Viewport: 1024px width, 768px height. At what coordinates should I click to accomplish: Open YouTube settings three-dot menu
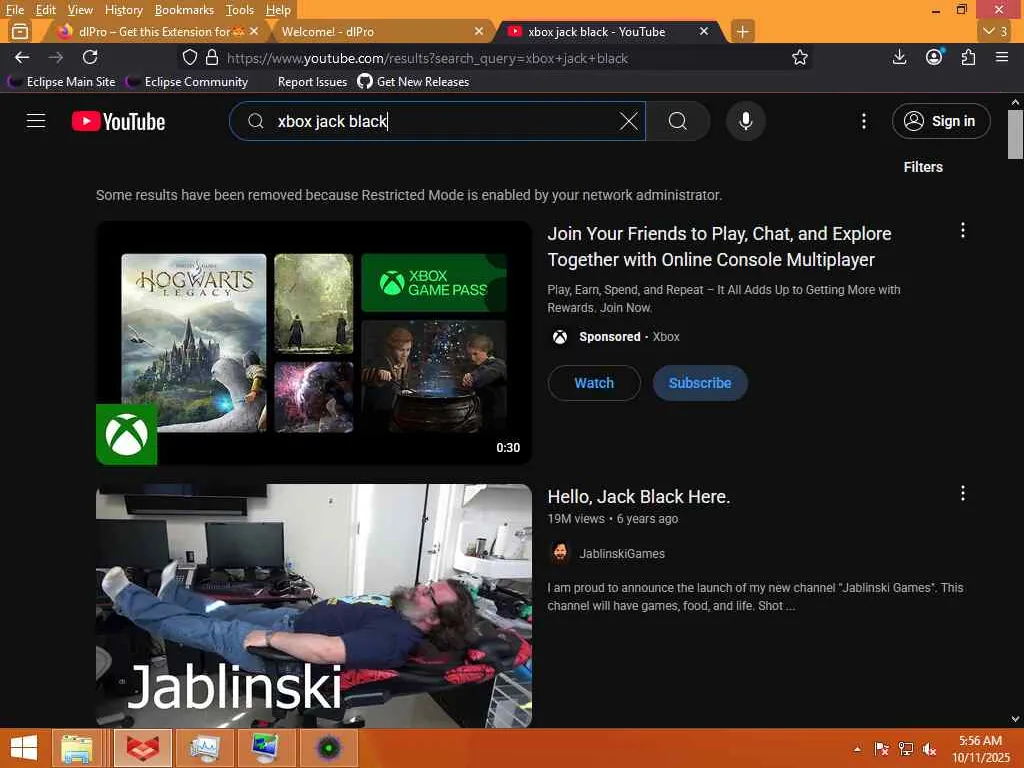pos(863,121)
